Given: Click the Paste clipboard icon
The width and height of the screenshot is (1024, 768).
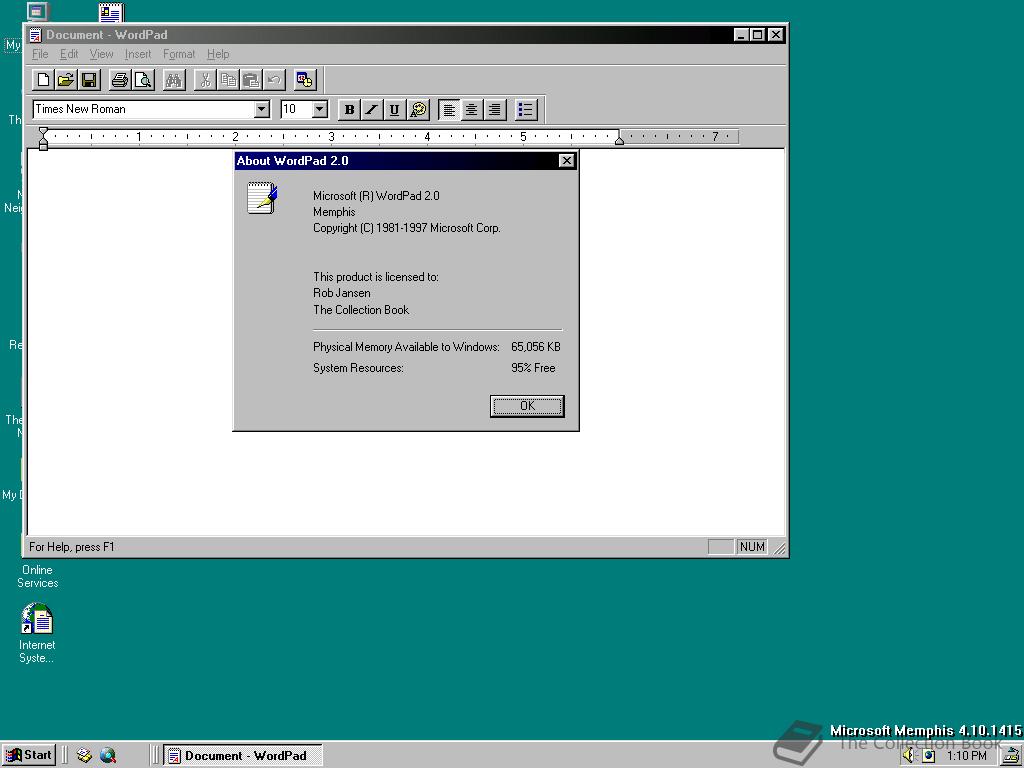Looking at the screenshot, I should point(251,80).
